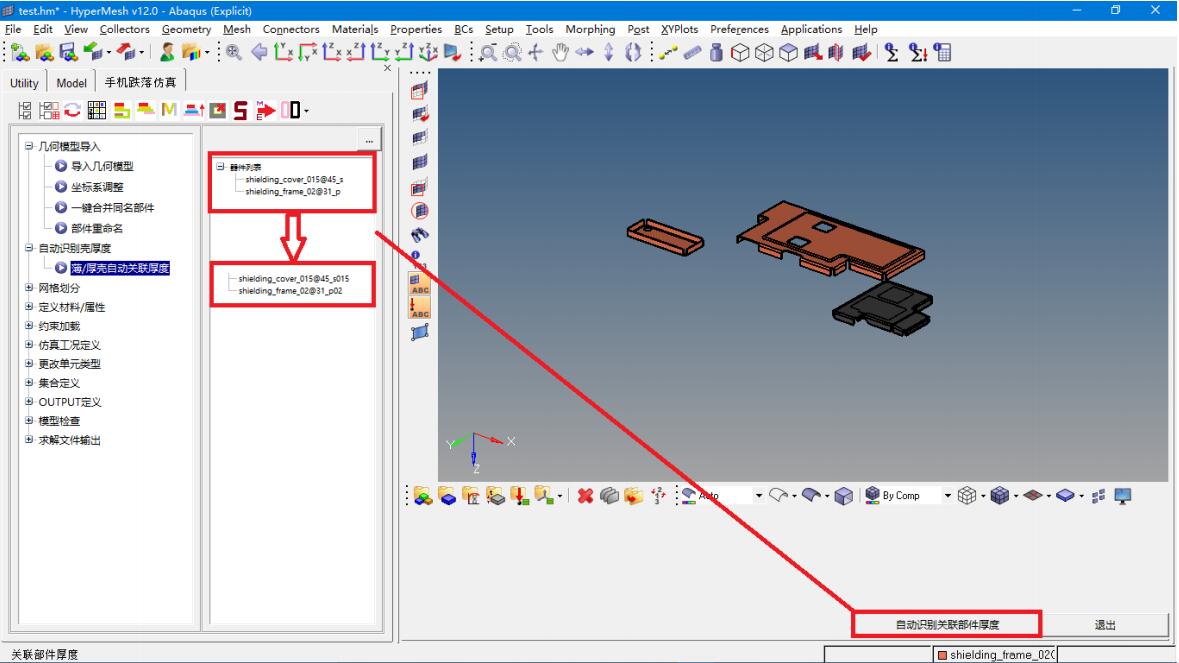Click the renumber 1-2-3 icon
1179x663 pixels.
point(658,495)
